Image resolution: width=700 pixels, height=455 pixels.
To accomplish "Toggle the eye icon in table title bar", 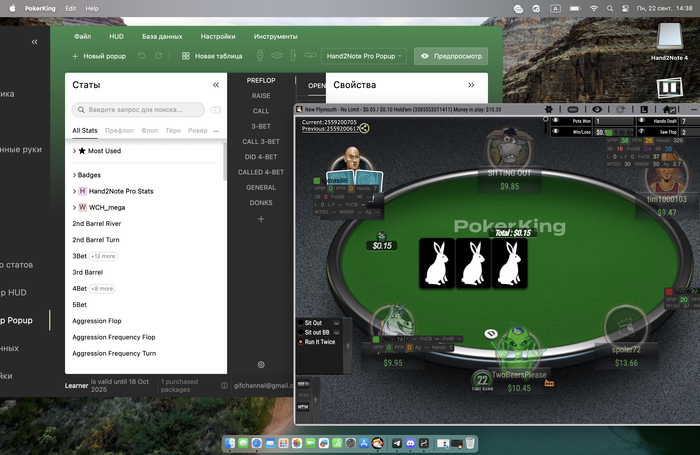I will (597, 109).
